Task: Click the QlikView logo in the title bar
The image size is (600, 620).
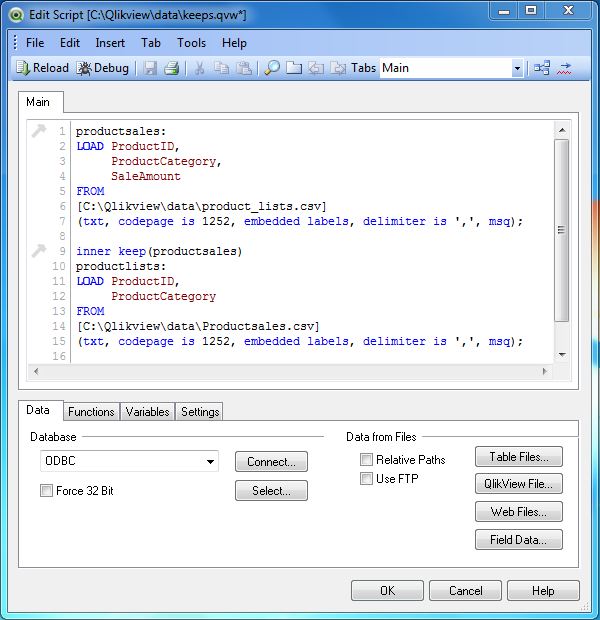Action: [x=16, y=15]
